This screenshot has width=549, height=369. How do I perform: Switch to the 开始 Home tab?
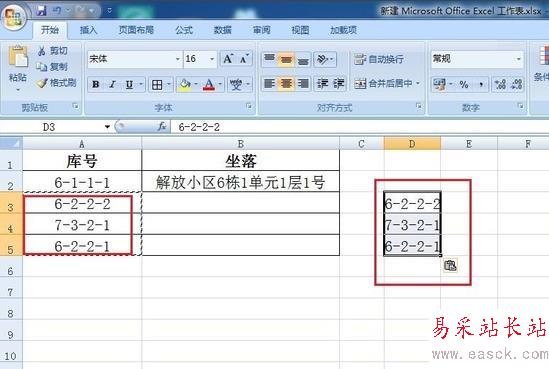tap(50, 30)
